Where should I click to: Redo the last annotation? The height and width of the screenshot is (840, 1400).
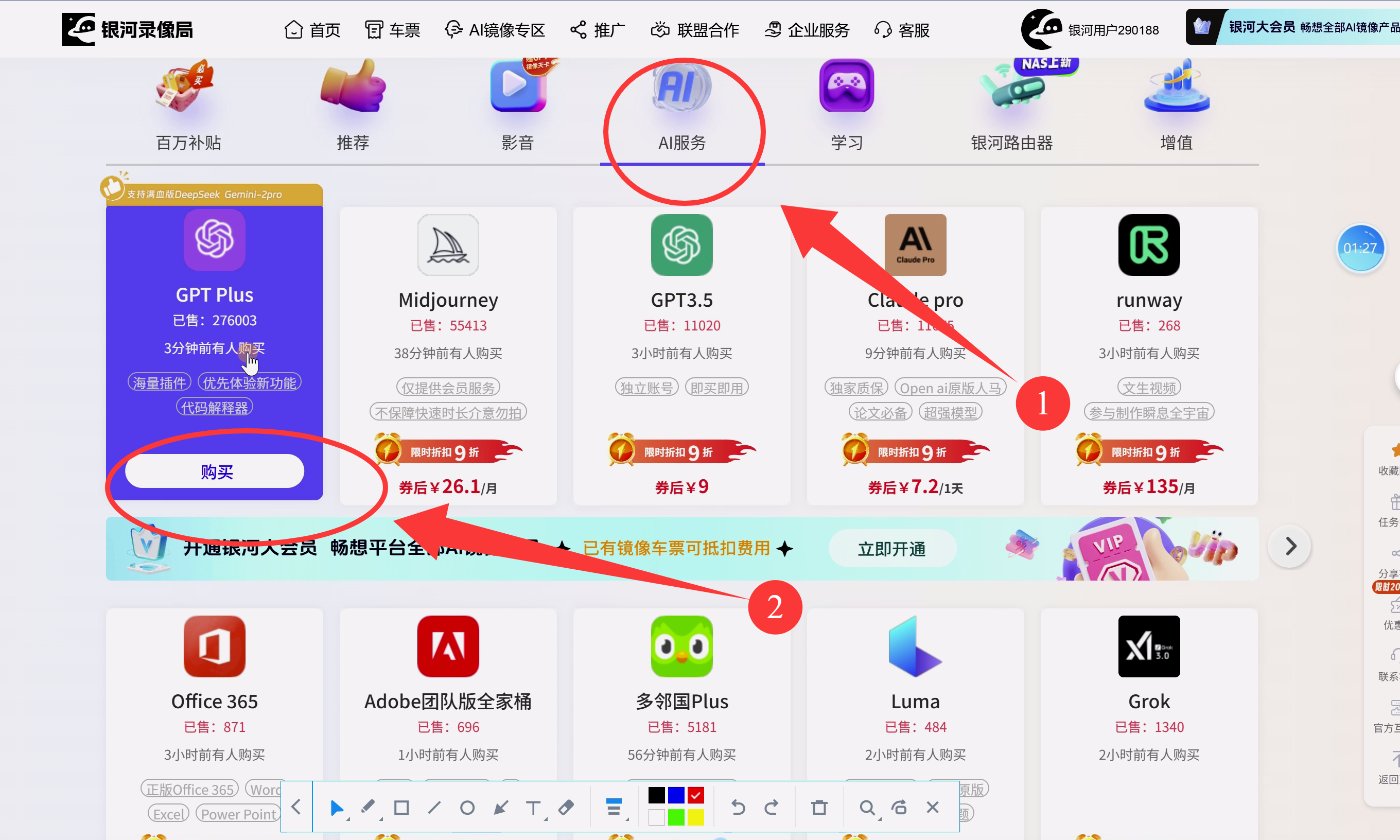click(772, 807)
